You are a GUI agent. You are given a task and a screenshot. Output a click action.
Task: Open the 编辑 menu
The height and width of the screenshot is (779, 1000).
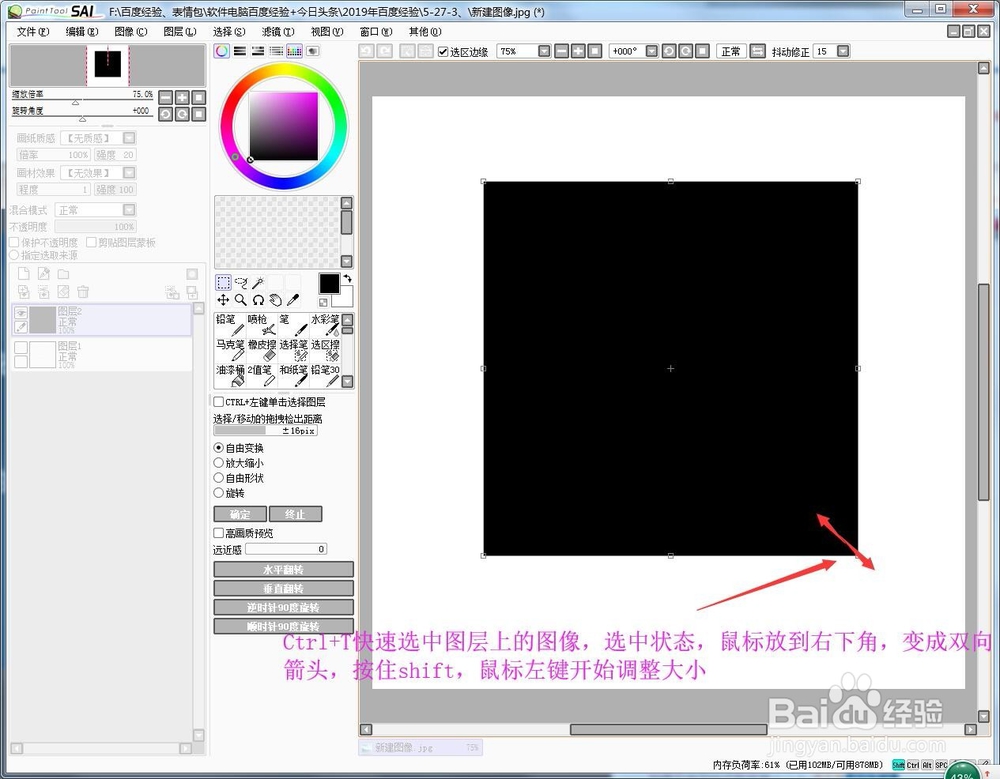coord(82,32)
